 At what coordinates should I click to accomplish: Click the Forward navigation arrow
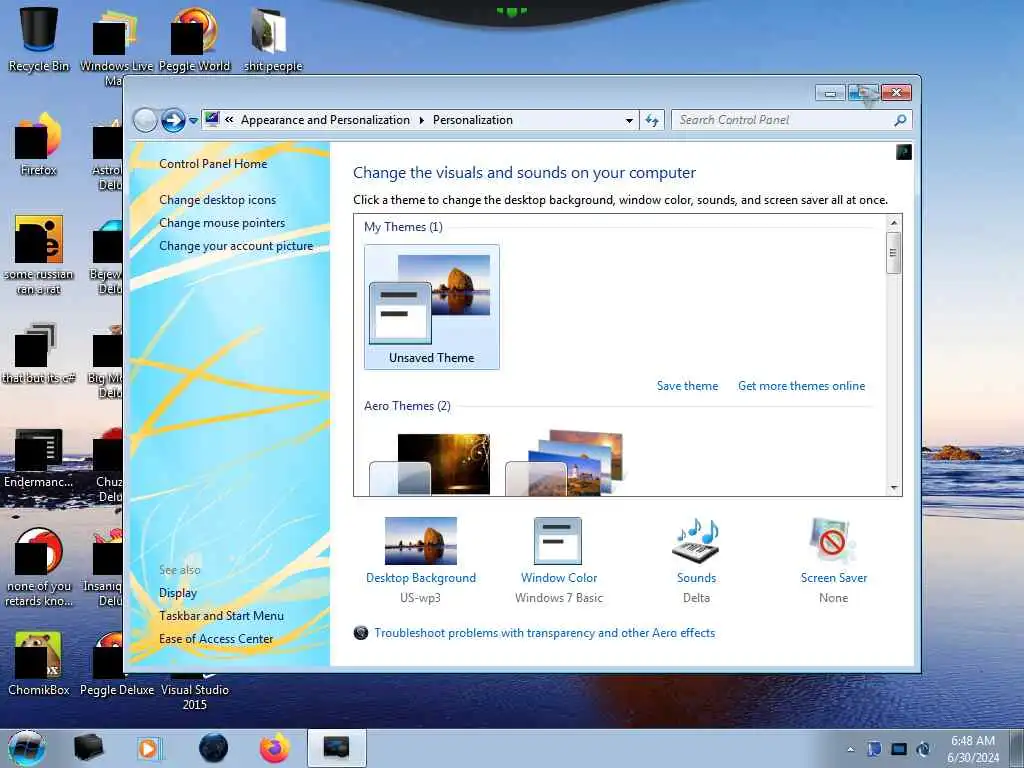click(173, 120)
